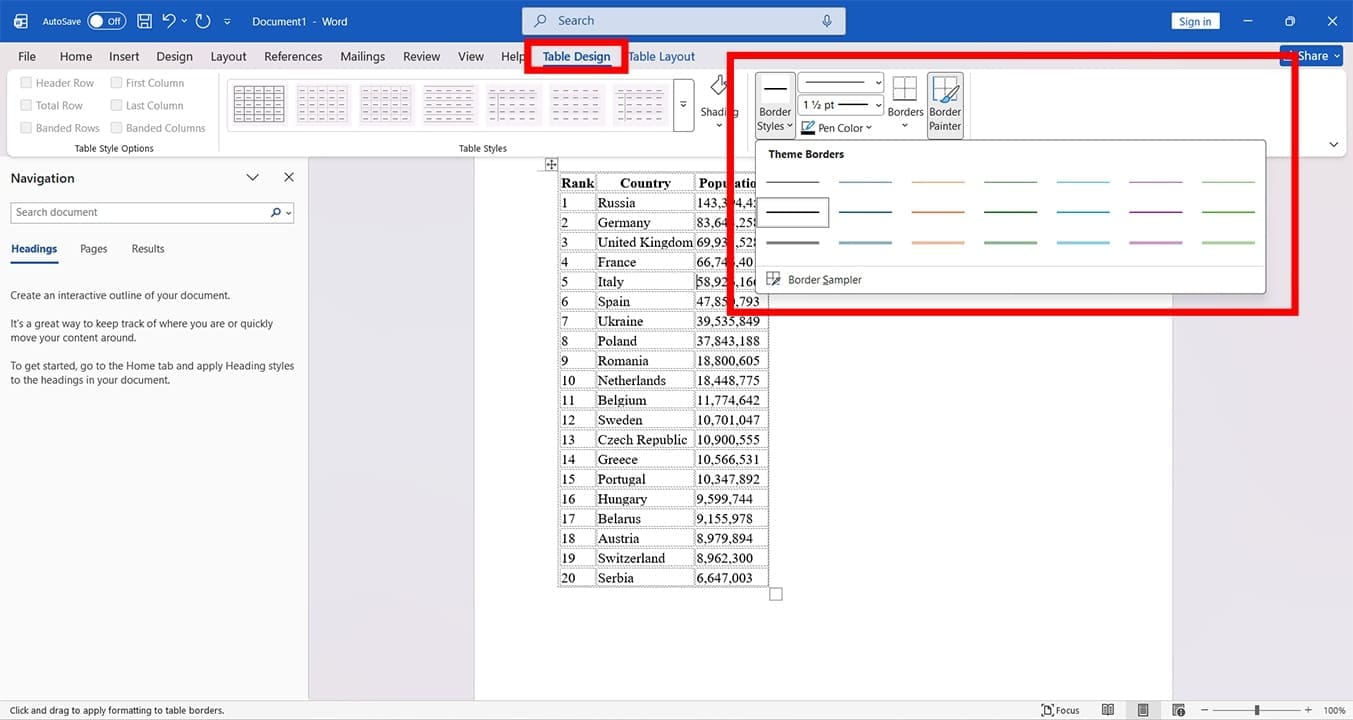Switch to Print Layout view
Image resolution: width=1353 pixels, height=720 pixels.
(1143, 710)
